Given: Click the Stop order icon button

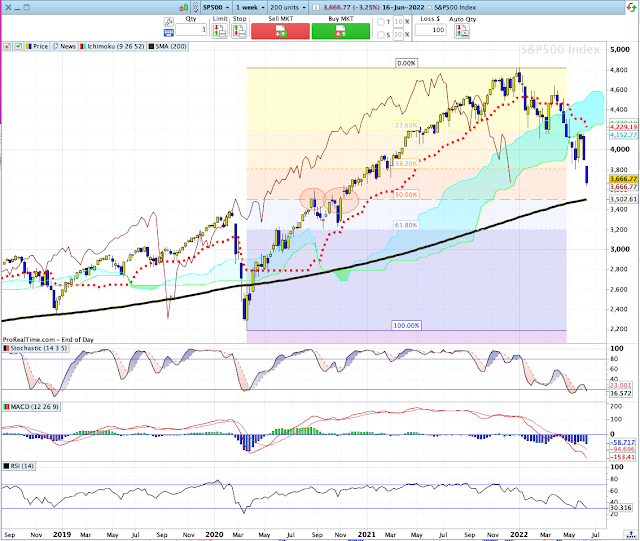Looking at the screenshot, I should coord(239,31).
